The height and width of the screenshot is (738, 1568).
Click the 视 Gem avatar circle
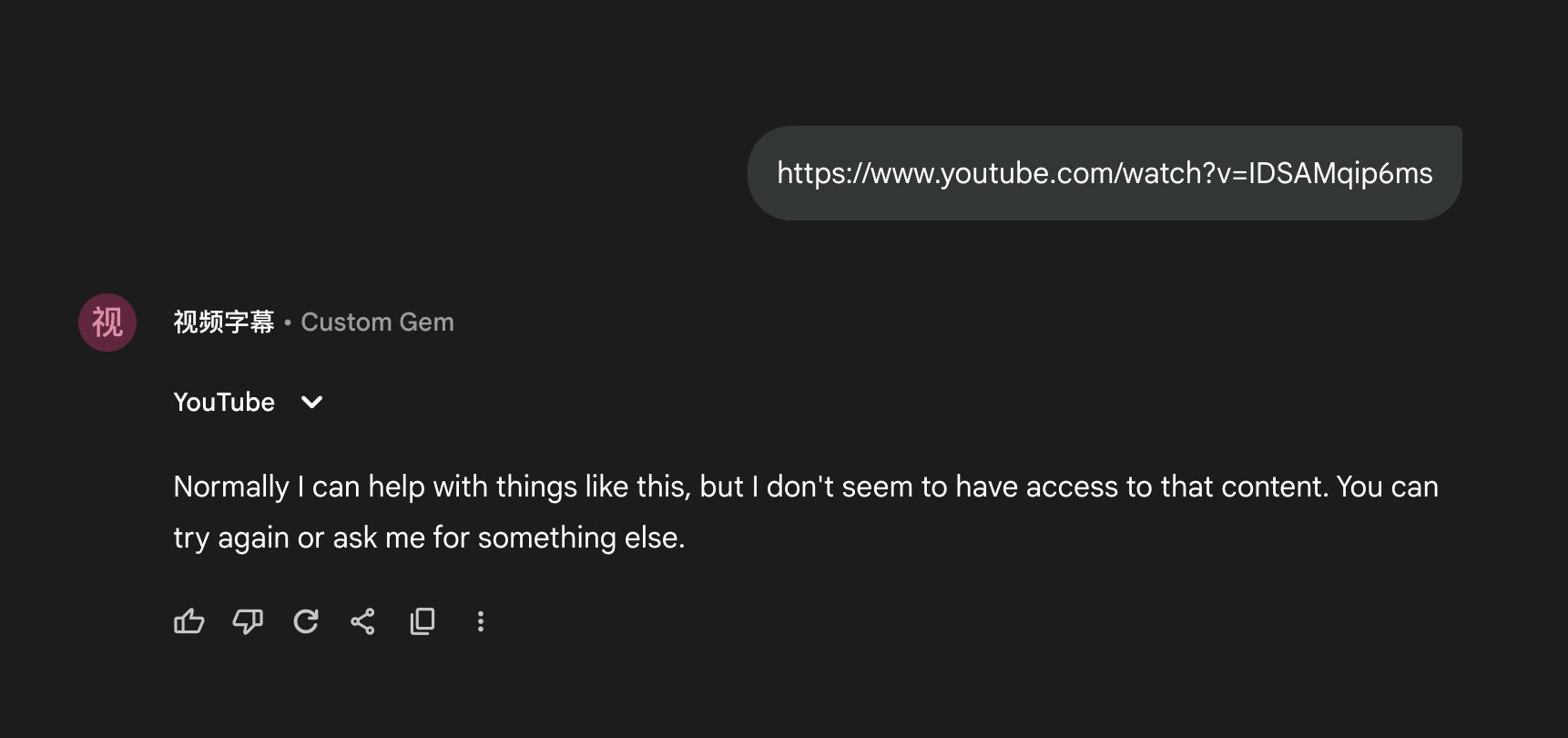(107, 323)
